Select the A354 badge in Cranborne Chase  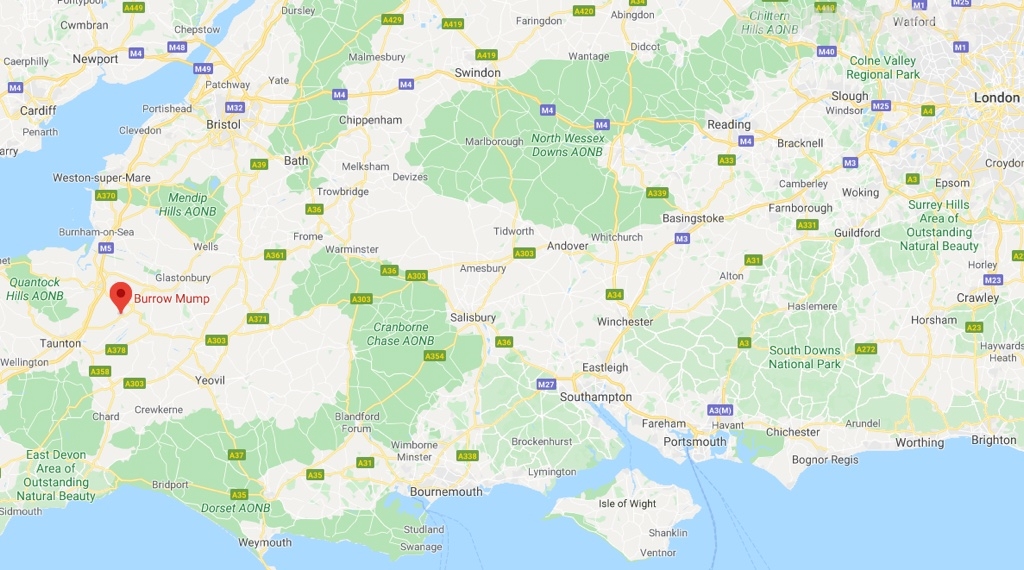click(434, 356)
